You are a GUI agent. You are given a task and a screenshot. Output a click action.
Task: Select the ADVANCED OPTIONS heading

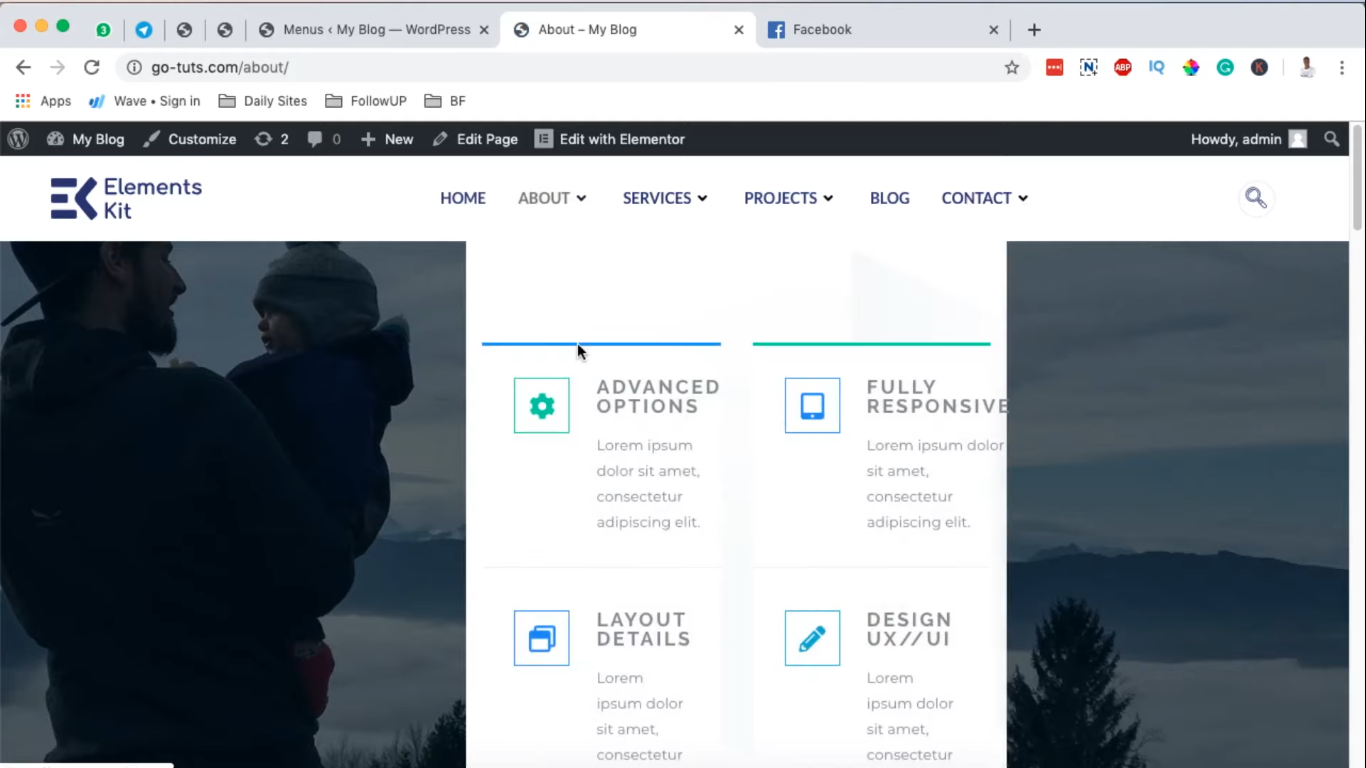(658, 397)
